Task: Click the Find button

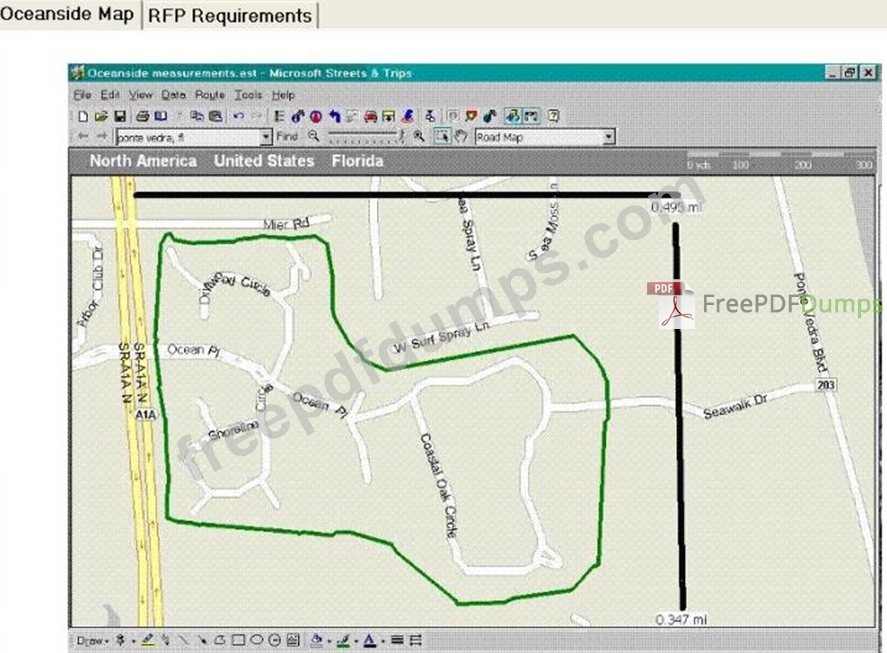Action: (287, 136)
